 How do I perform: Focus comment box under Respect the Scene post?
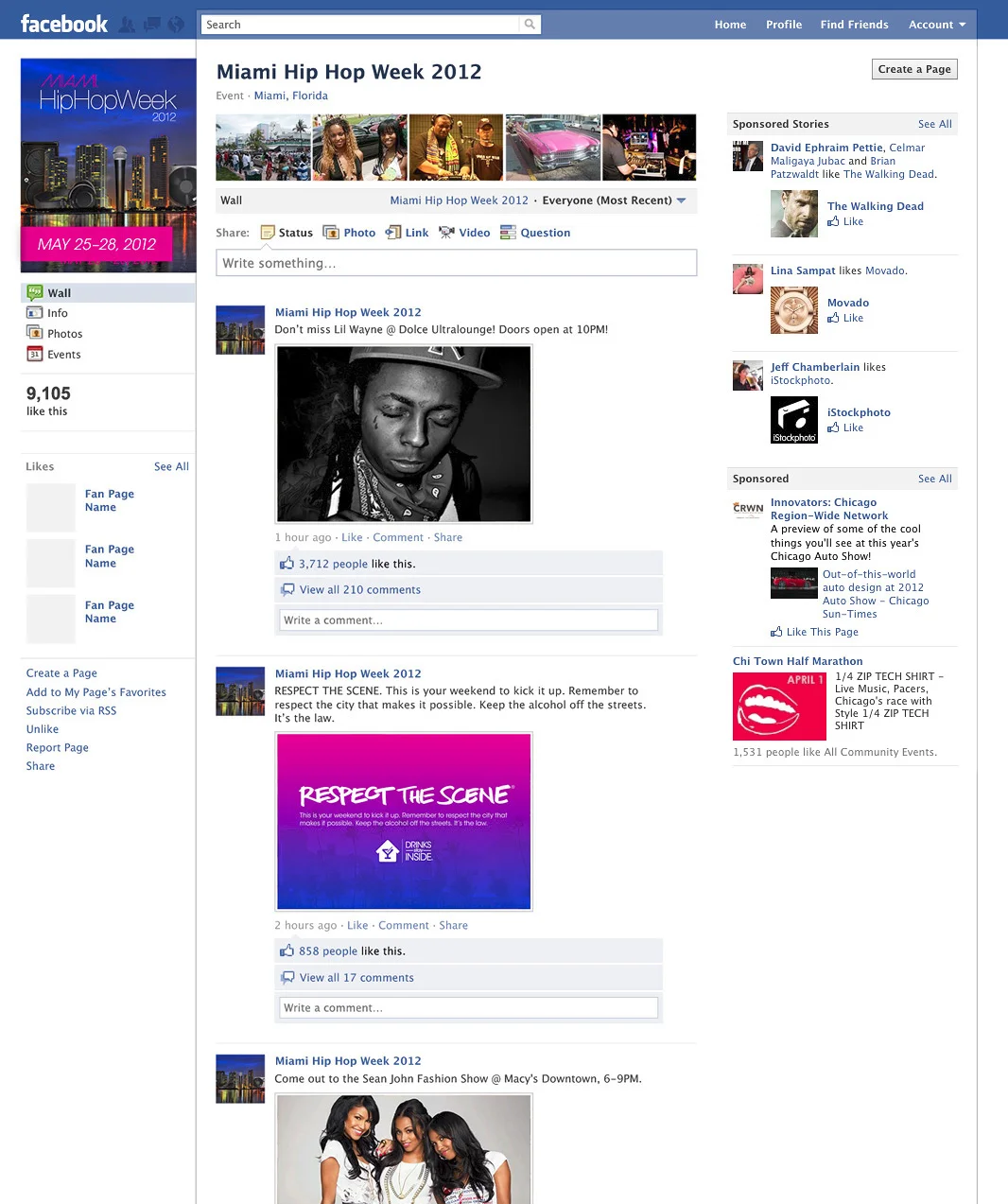point(469,1008)
